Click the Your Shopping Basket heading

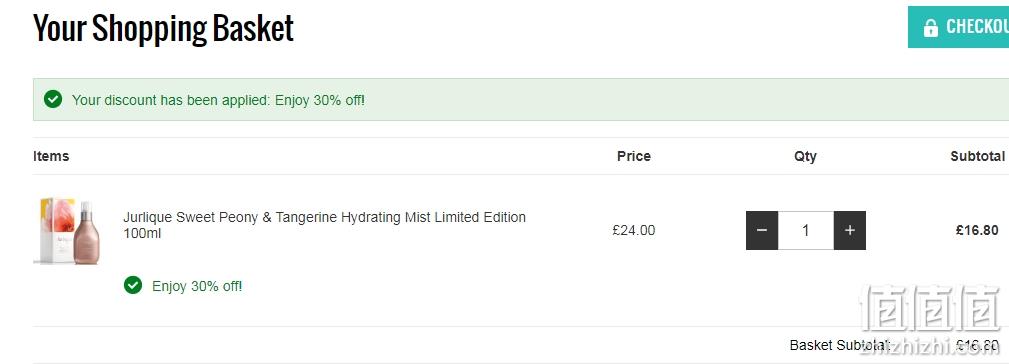163,28
